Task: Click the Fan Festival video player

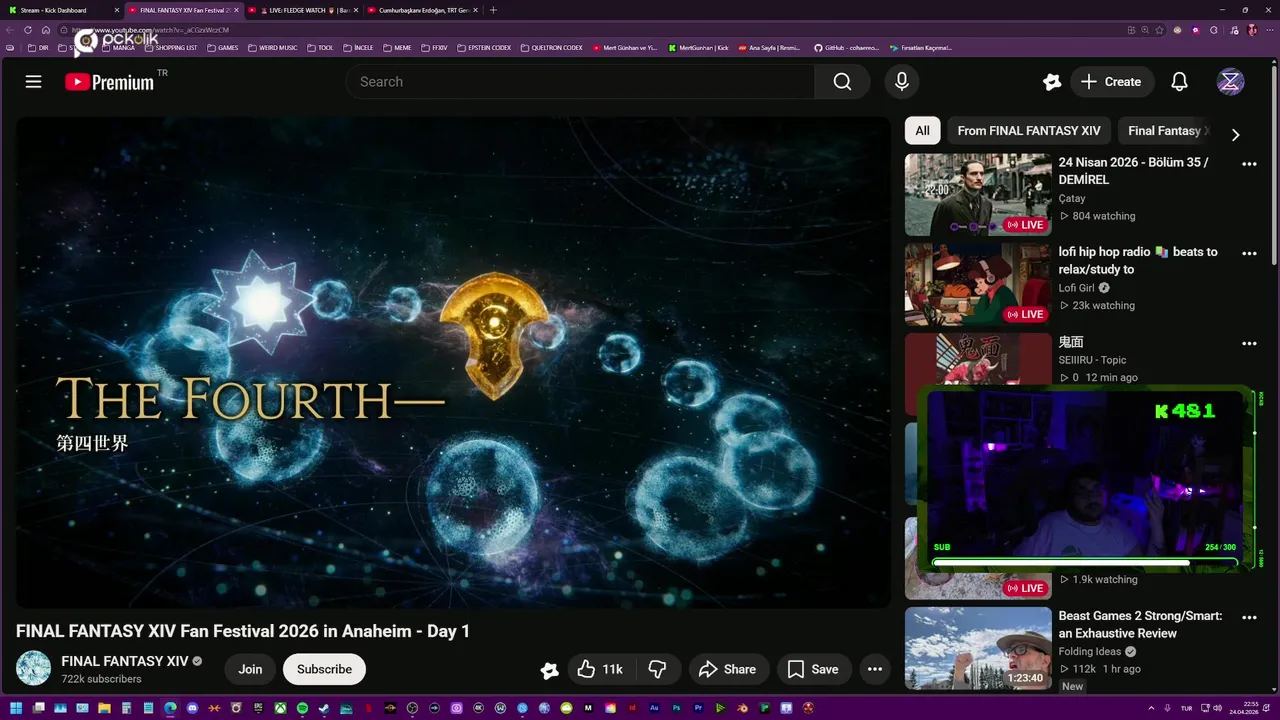Action: (453, 362)
